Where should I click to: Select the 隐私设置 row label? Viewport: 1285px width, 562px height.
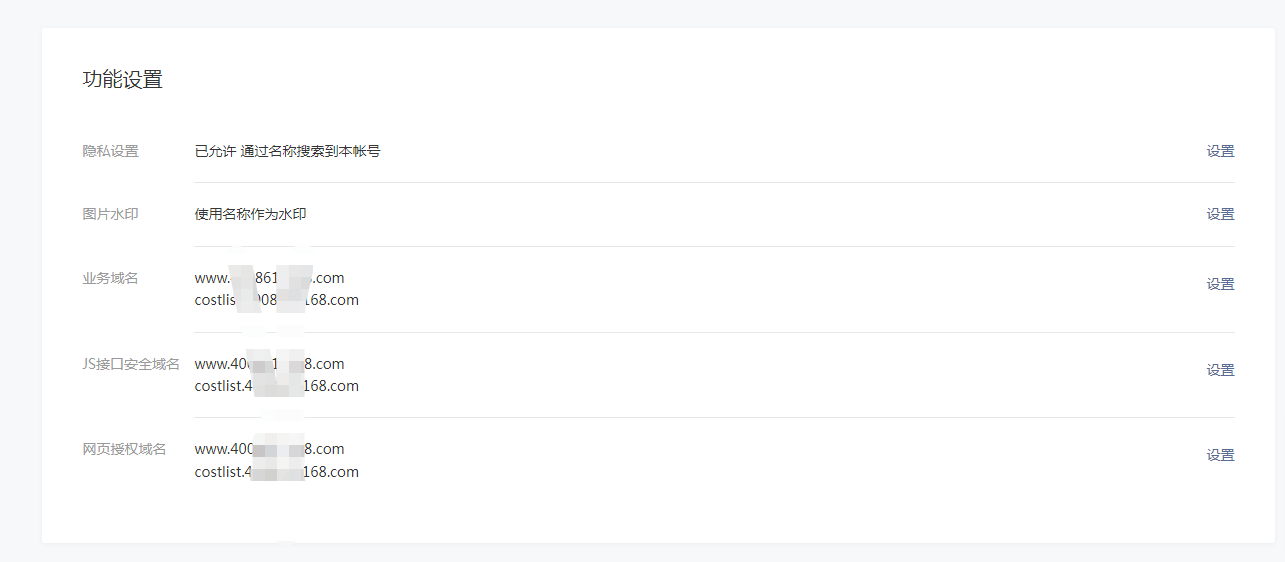(x=110, y=152)
